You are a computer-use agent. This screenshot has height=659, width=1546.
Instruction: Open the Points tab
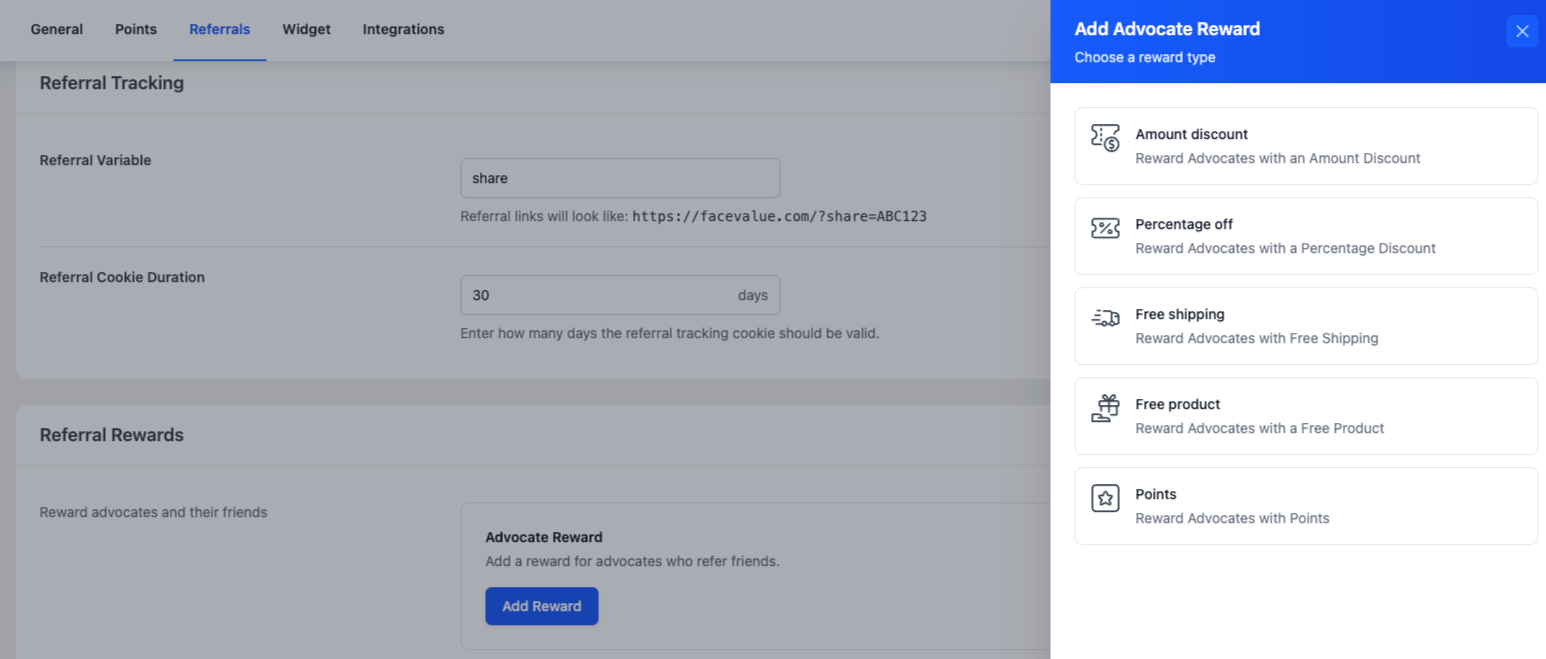click(135, 29)
